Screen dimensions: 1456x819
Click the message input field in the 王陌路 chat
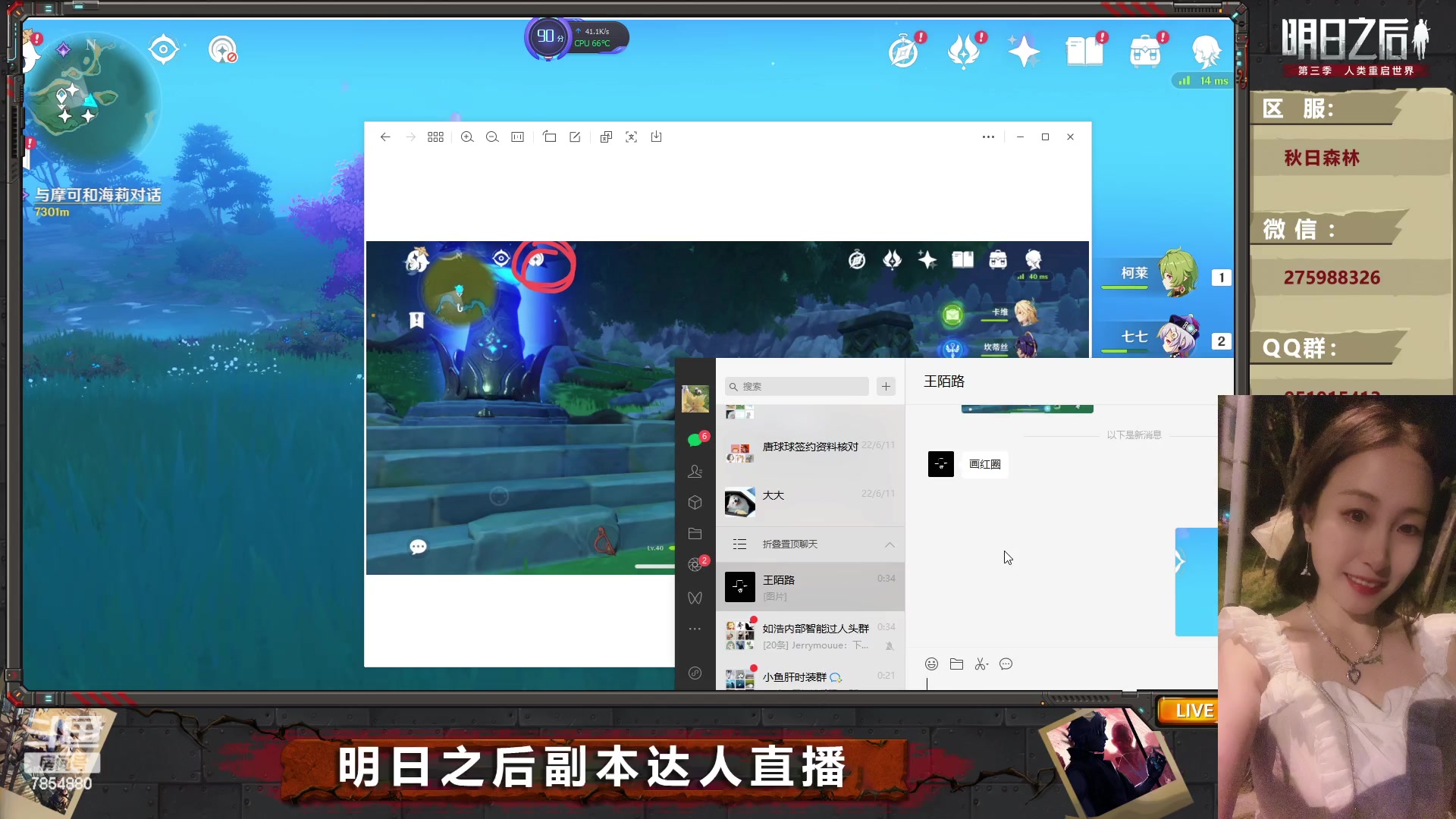coord(1062,682)
